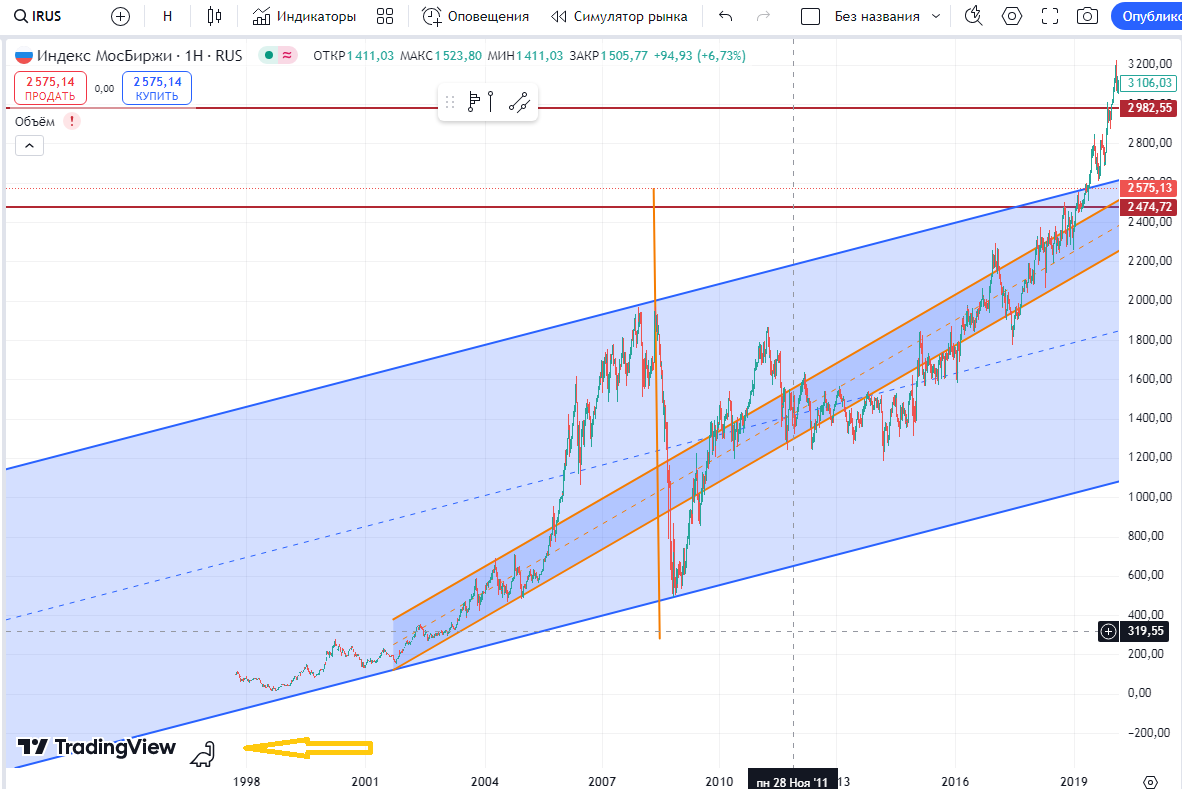This screenshot has height=789, width=1182.
Task: Click the 2474,72 red line price label
Action: tap(1150, 206)
